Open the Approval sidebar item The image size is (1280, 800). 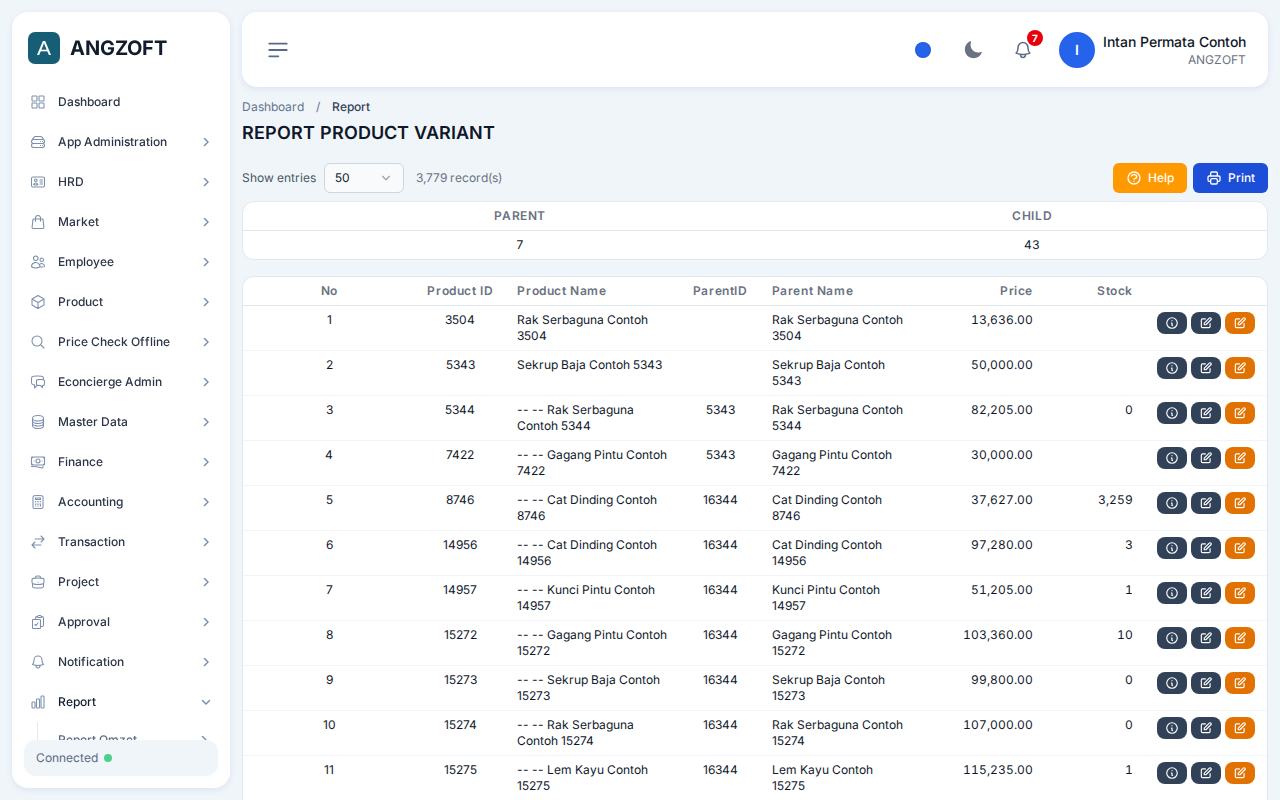[x=121, y=622]
